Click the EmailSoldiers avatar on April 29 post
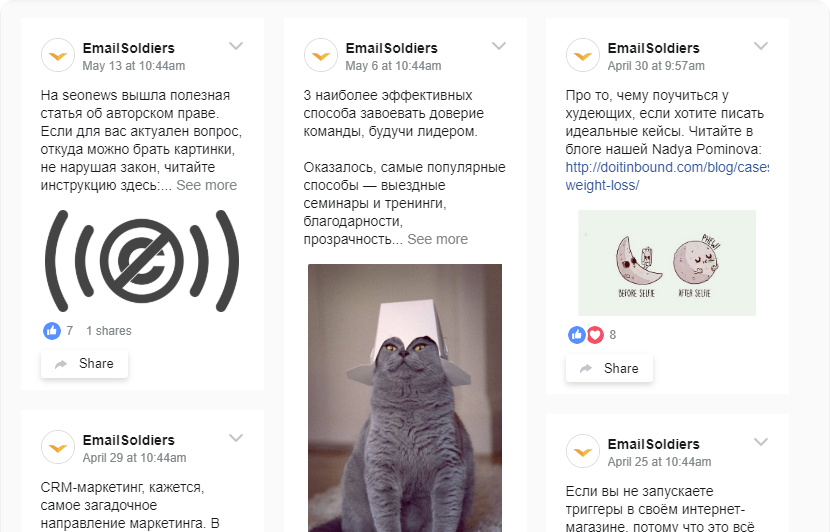This screenshot has height=532, width=830. pos(58,447)
